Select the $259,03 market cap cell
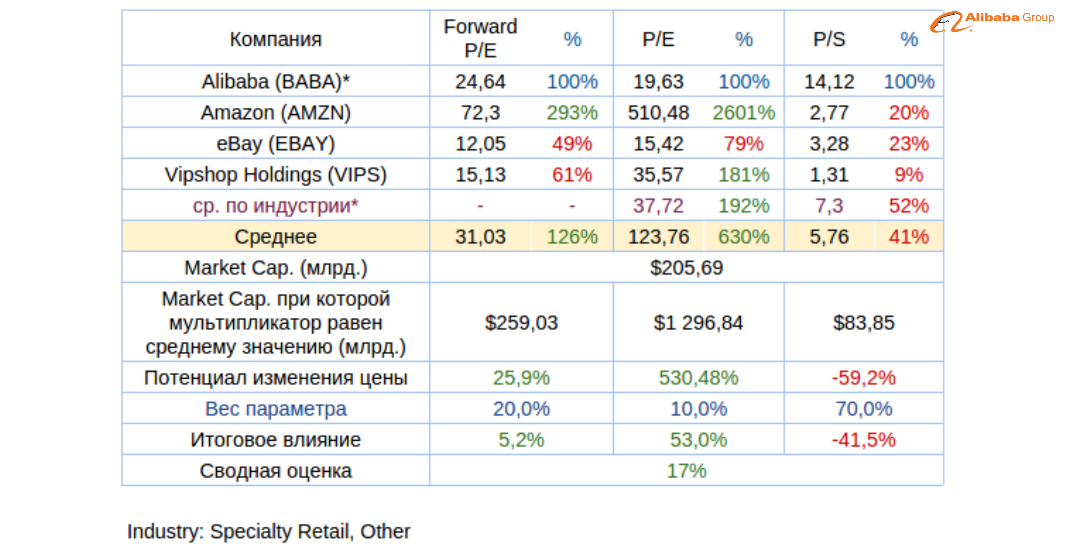 pyautogui.click(x=521, y=323)
